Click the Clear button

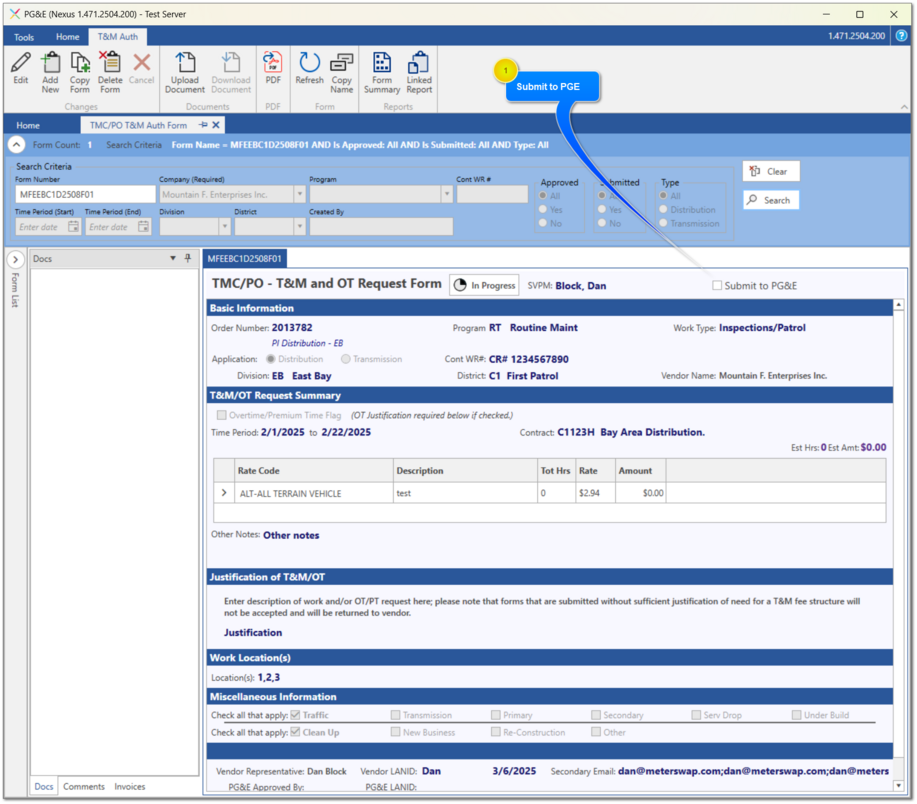[770, 171]
